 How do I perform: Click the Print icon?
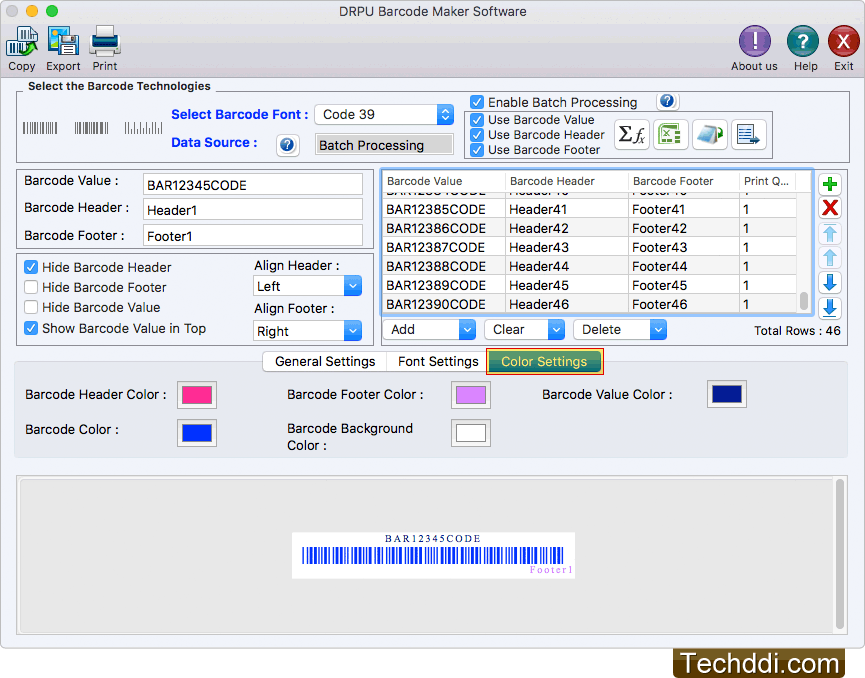pyautogui.click(x=105, y=41)
